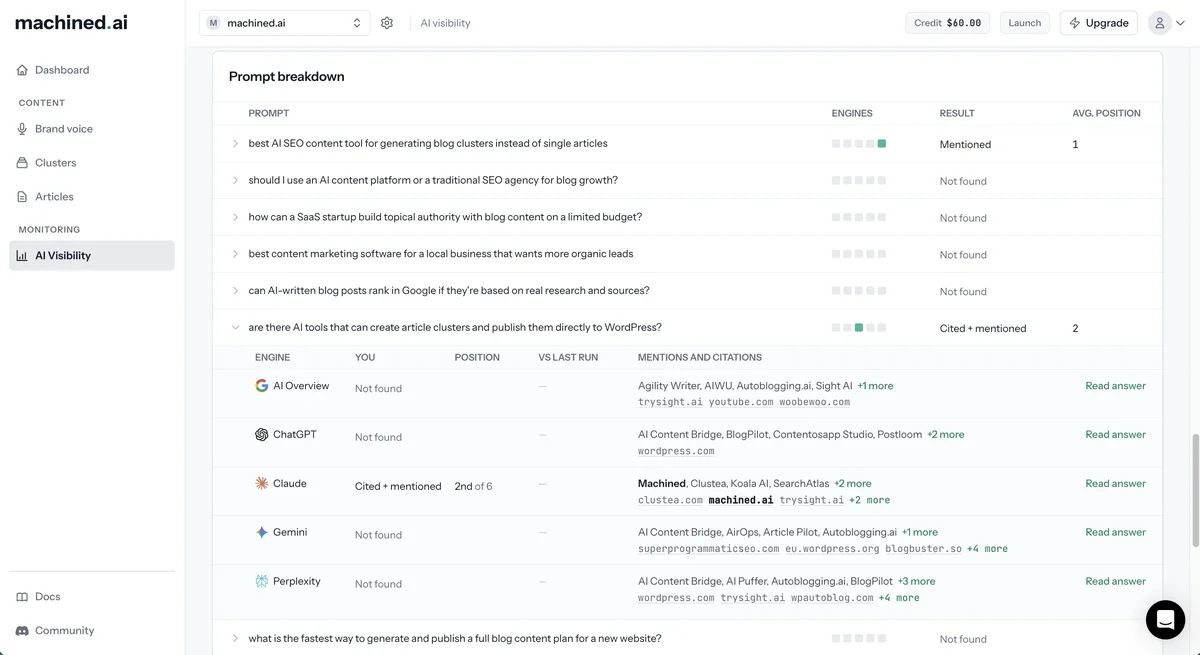Click the VS LAST RUN column header
Screen dimensions: 1200x655
point(568,357)
